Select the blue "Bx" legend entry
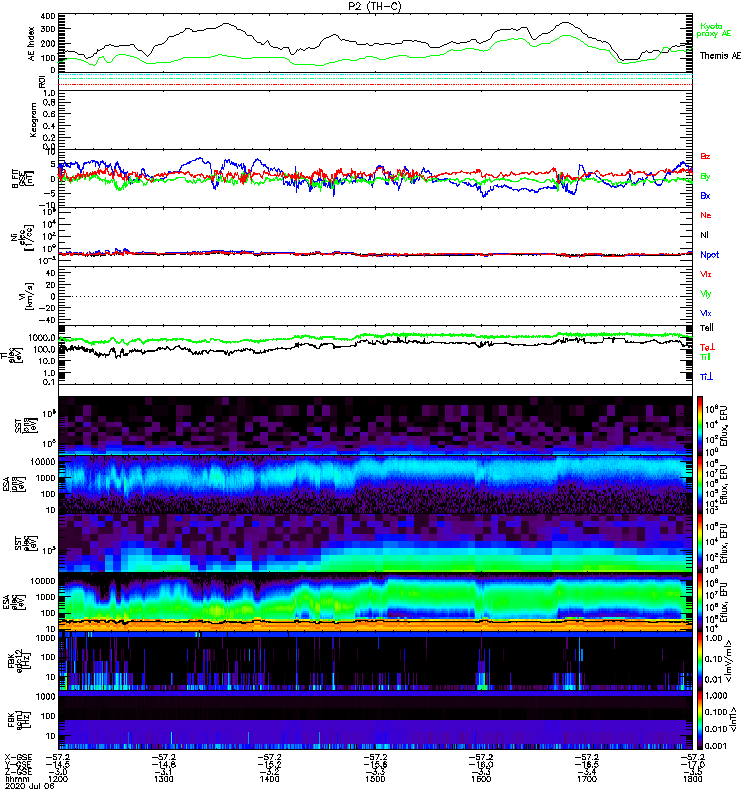 tap(705, 195)
